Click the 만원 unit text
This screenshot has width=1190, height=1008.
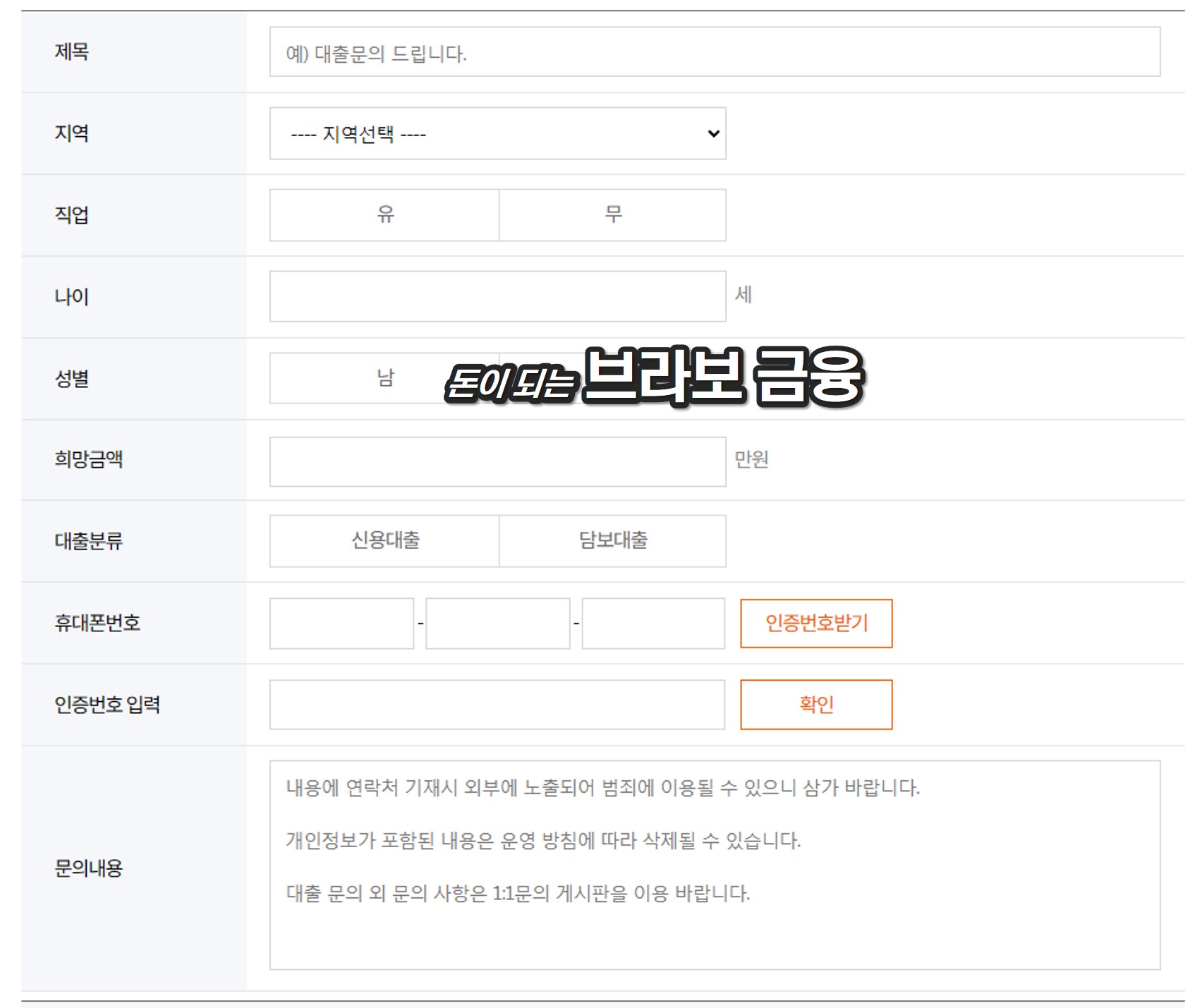pos(751,460)
